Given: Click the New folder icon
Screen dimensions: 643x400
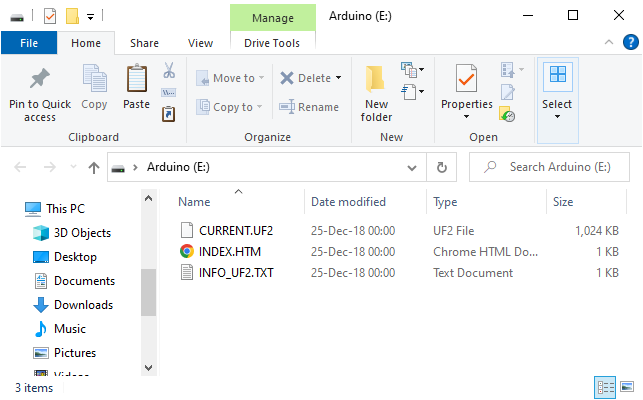Looking at the screenshot, I should pos(375,79).
